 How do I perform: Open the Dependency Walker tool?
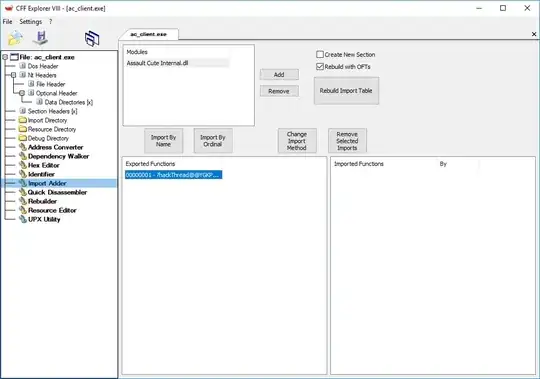click(58, 156)
